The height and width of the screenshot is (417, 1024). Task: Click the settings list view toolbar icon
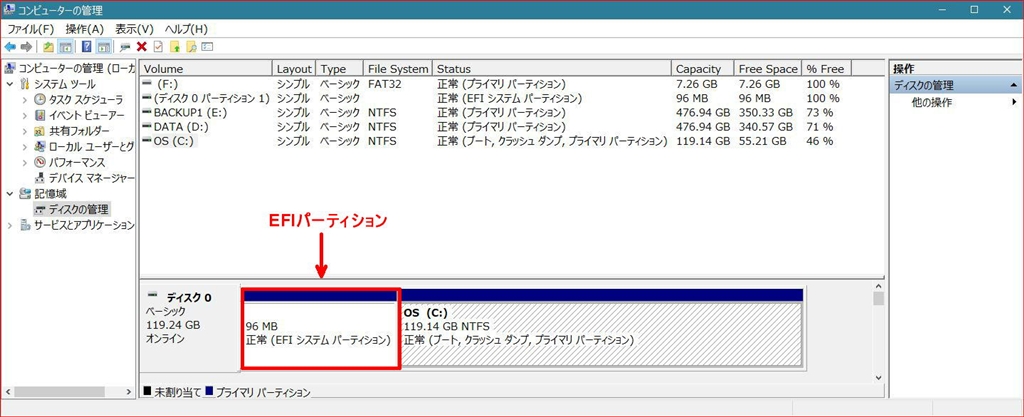208,47
